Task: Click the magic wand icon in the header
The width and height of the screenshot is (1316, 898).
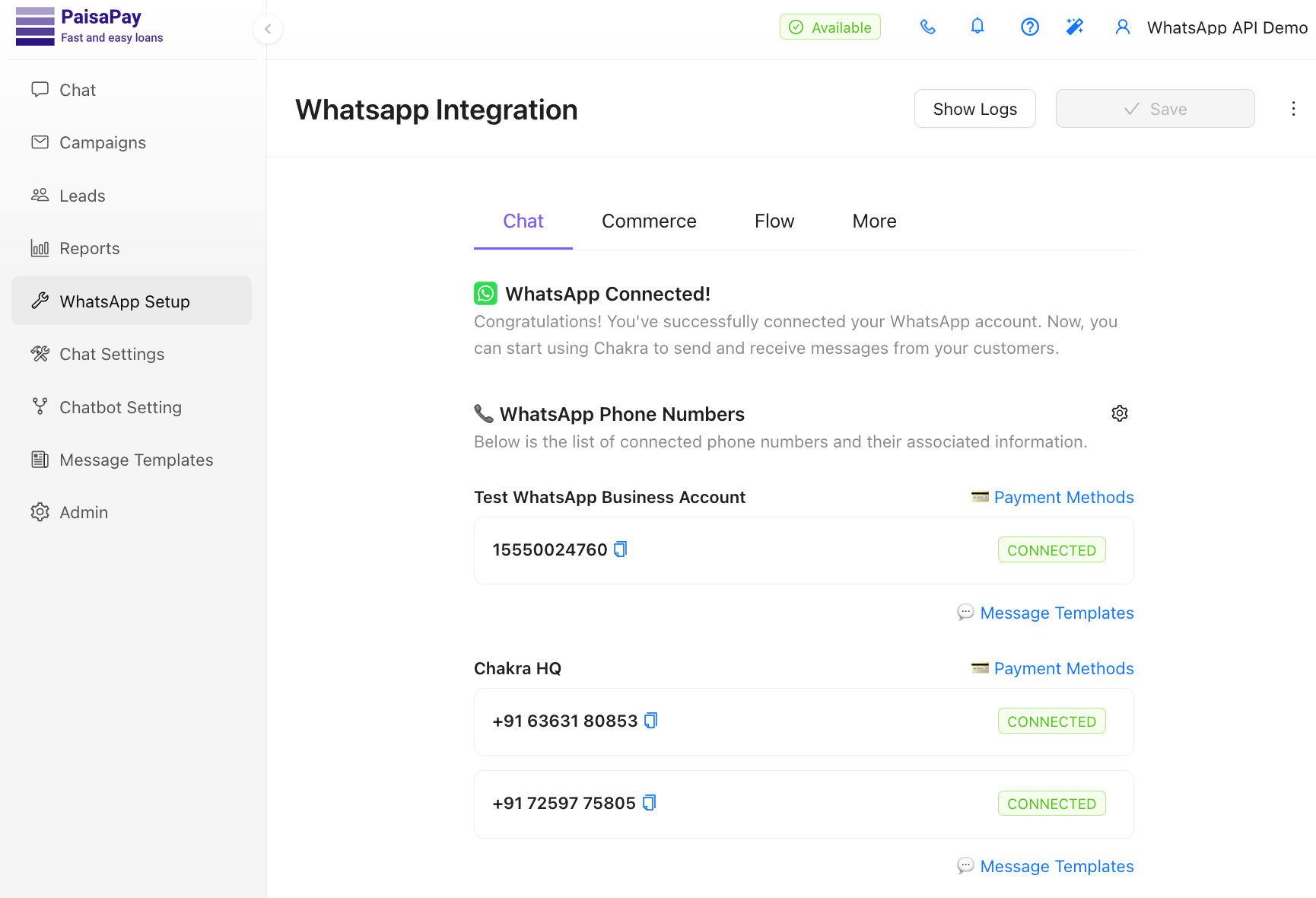Action: pos(1075,27)
